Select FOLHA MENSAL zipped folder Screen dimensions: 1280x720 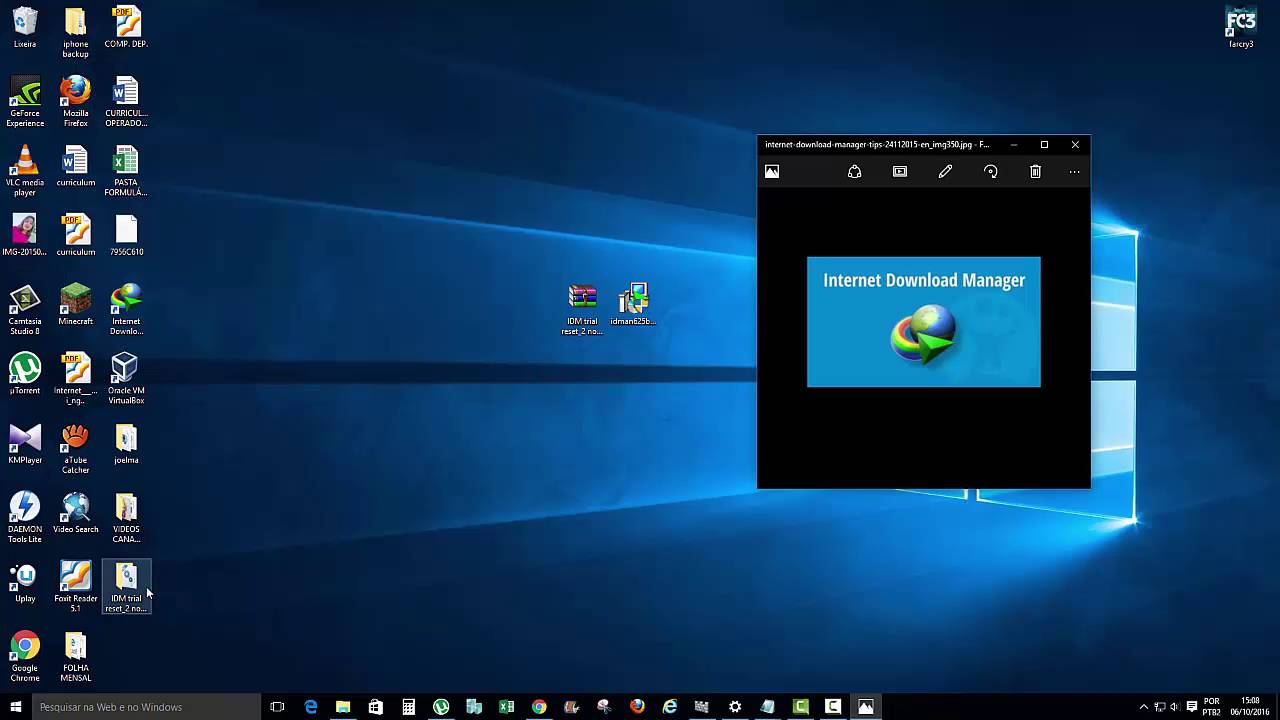pos(75,656)
